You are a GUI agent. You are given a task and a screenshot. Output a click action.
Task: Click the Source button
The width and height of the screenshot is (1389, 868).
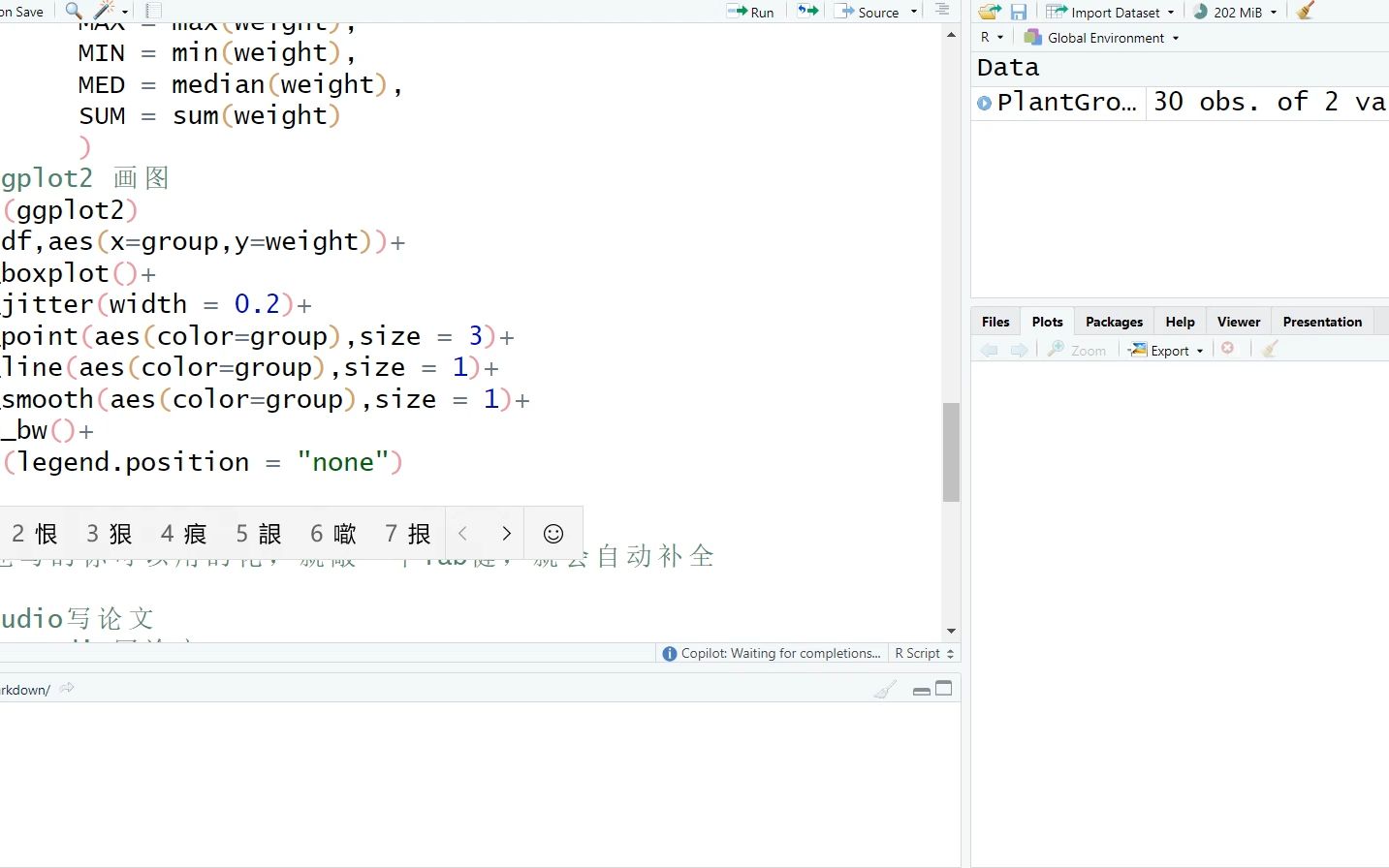(868, 12)
